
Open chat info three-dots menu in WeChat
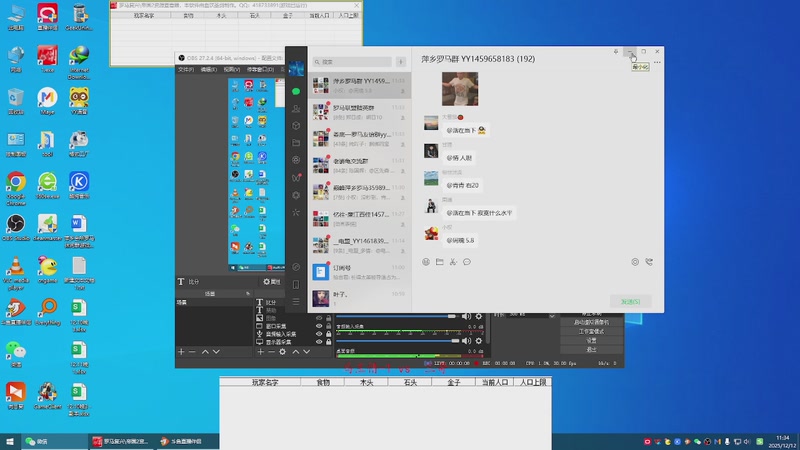(657, 62)
